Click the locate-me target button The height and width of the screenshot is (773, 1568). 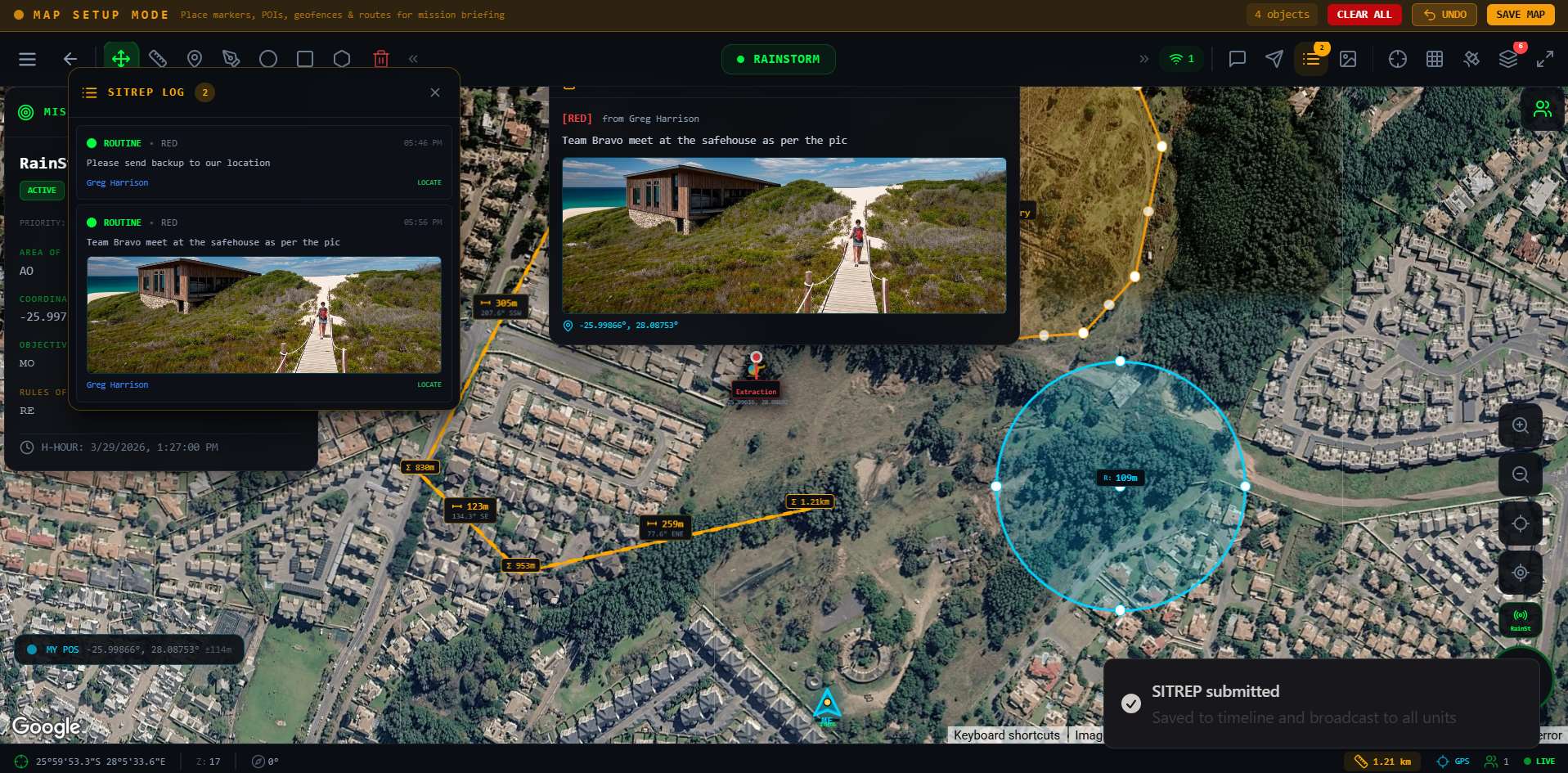[x=1520, y=573]
